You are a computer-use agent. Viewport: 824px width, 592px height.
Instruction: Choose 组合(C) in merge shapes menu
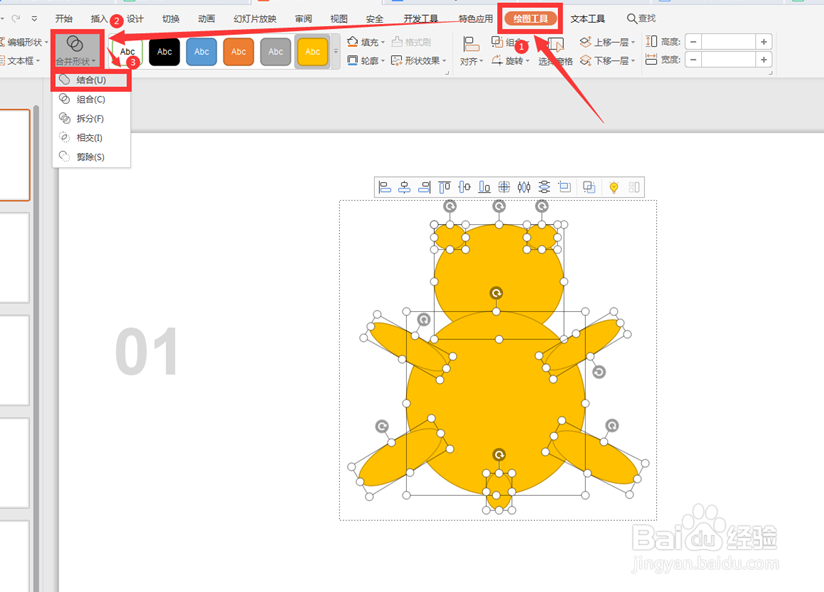[x=91, y=99]
